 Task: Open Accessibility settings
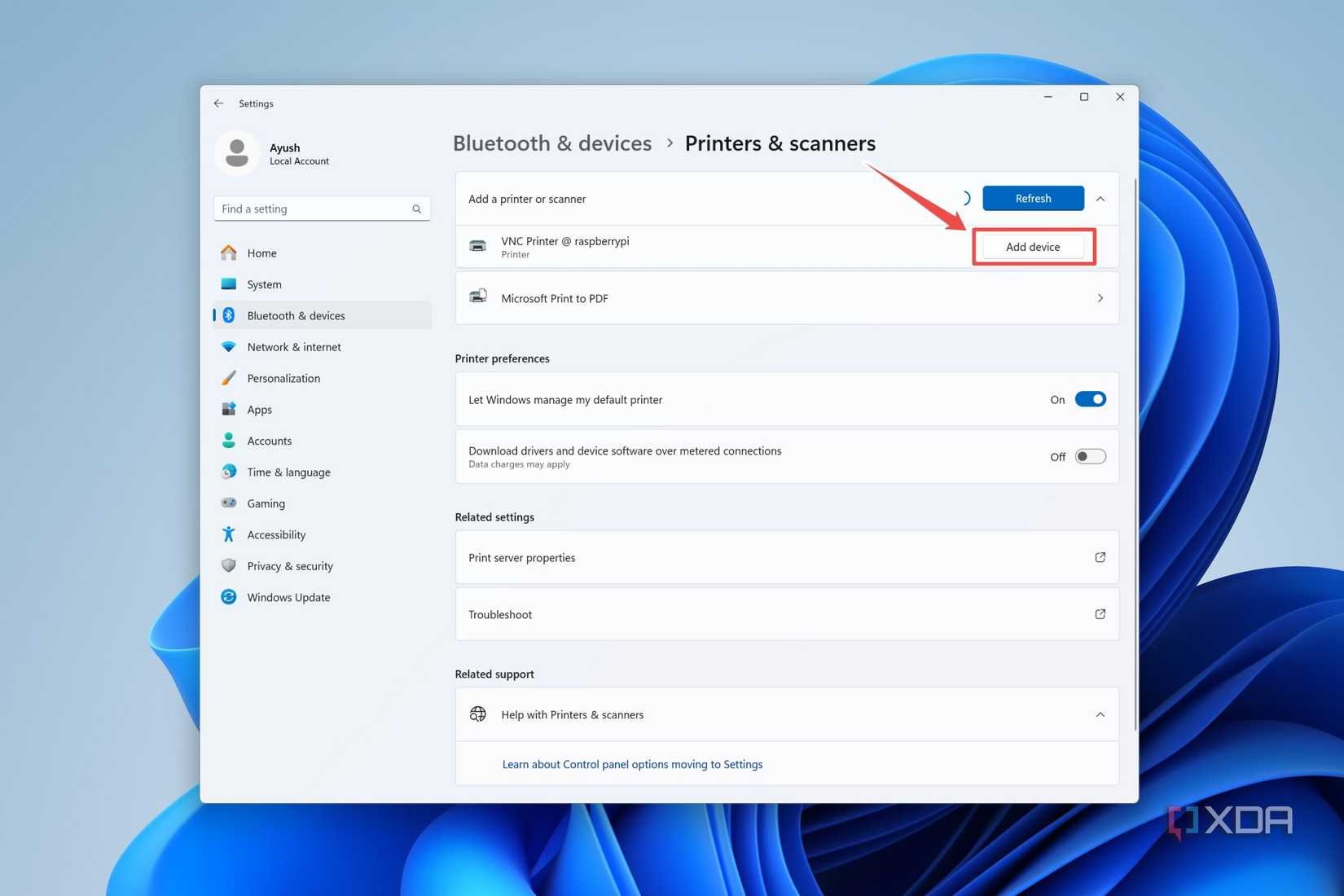click(323, 534)
